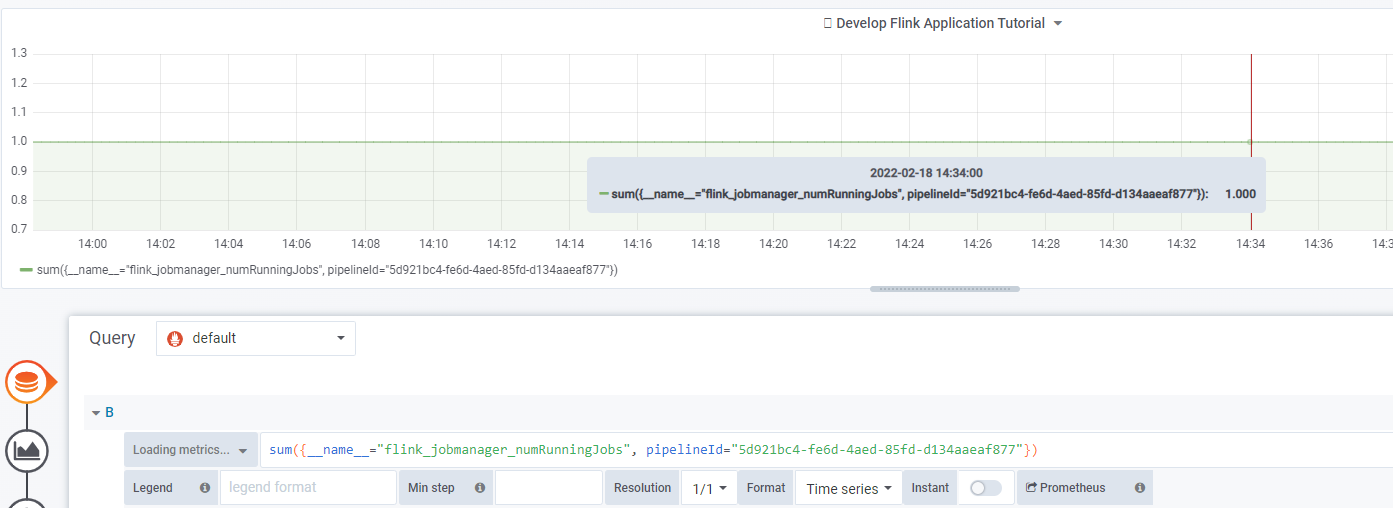Collapse query B row

[x=96, y=412]
